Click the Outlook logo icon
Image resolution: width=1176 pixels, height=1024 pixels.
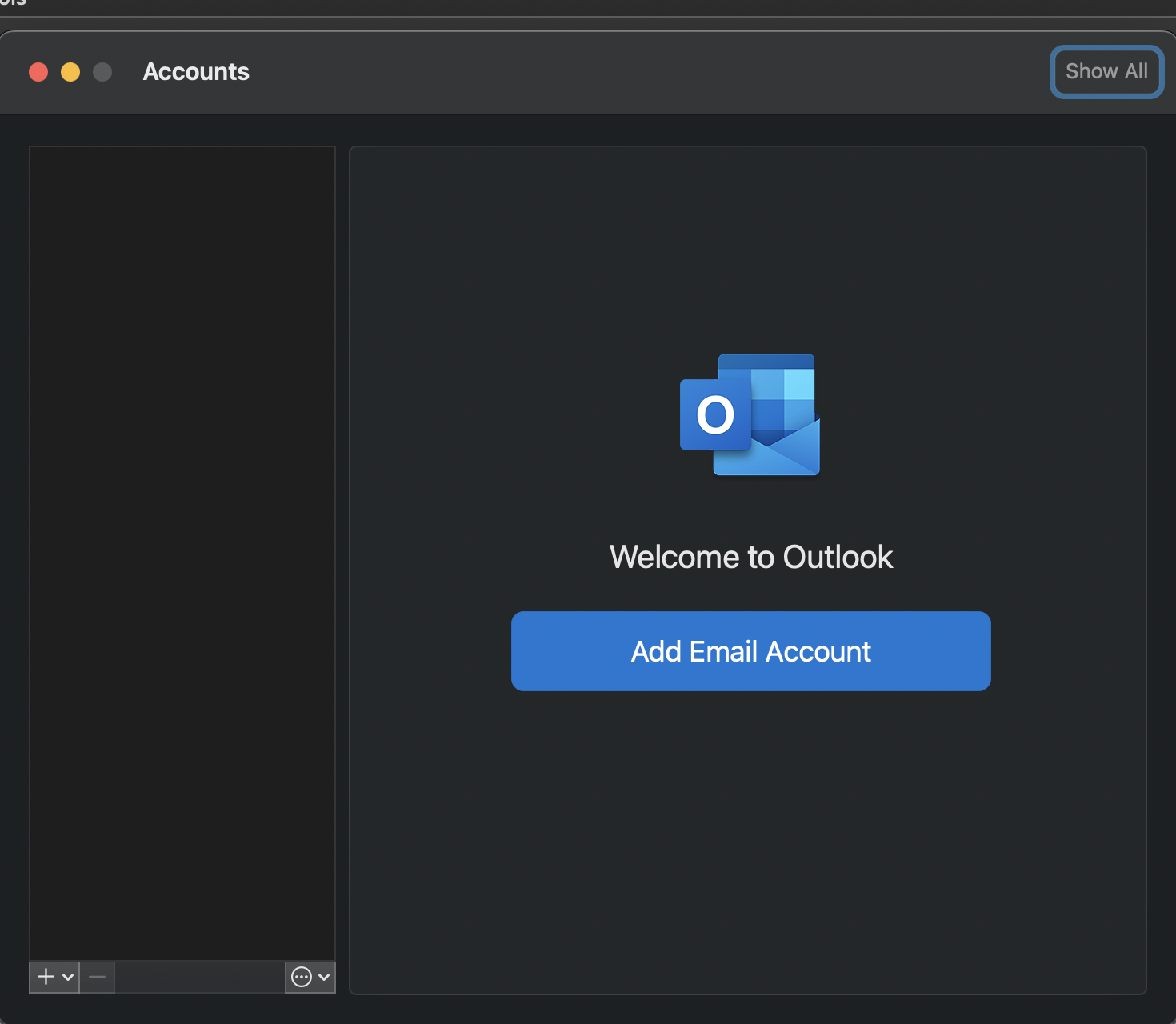coord(750,414)
